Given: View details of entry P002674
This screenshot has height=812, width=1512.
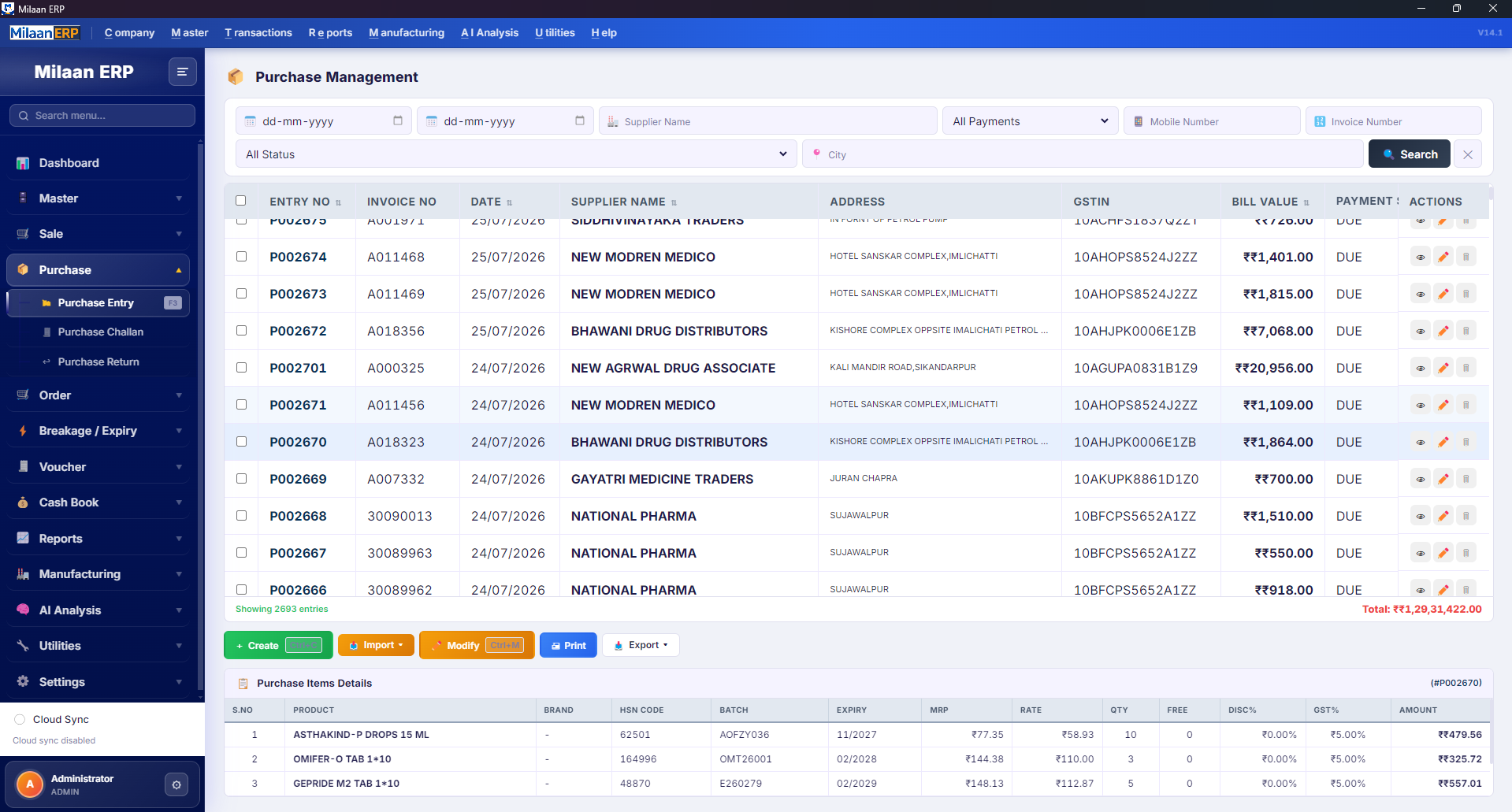Looking at the screenshot, I should tap(1420, 257).
